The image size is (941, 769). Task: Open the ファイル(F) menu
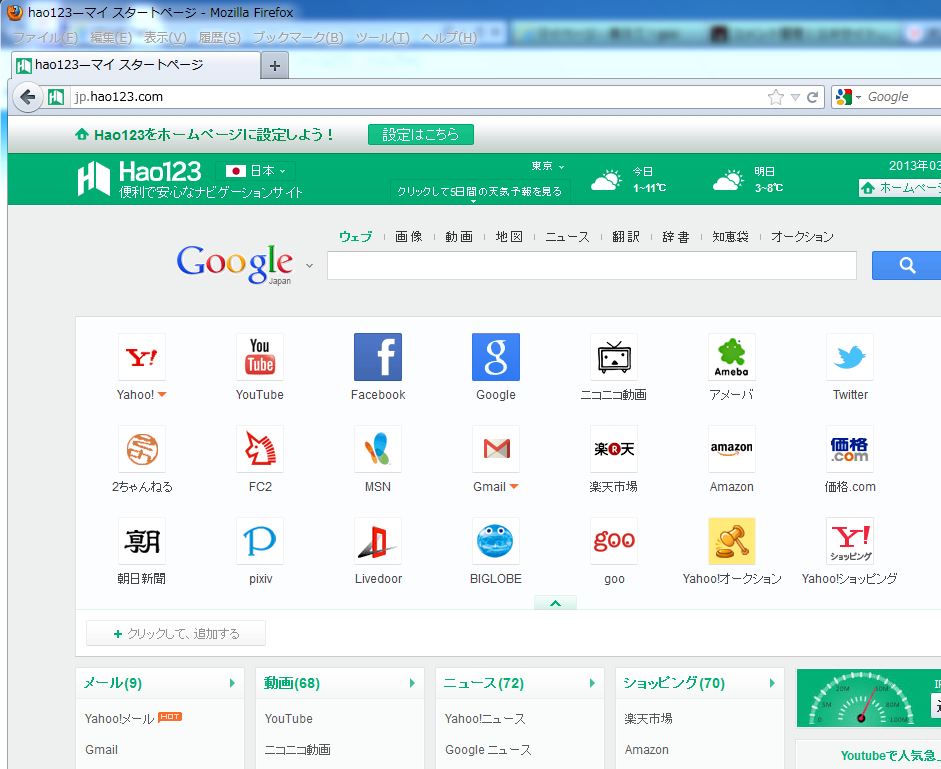click(46, 38)
